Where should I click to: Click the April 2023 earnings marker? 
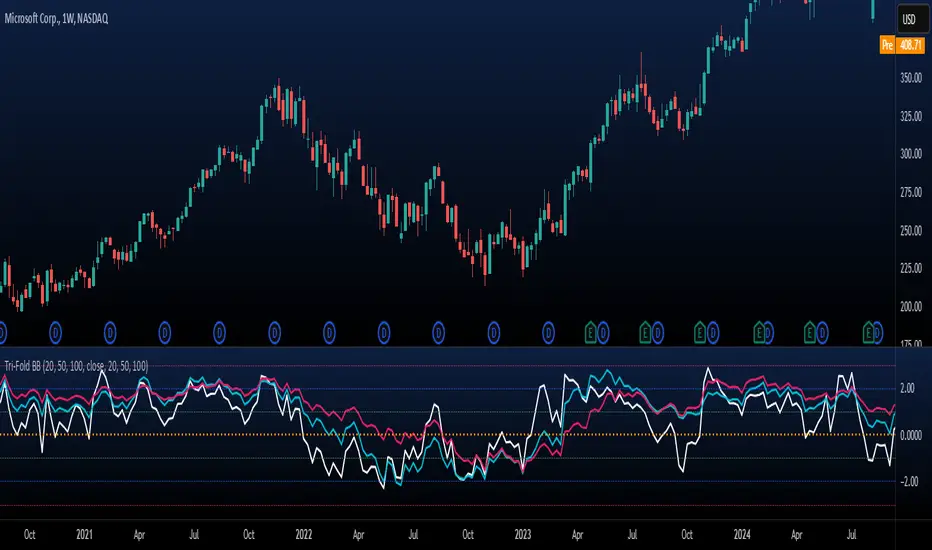click(590, 333)
